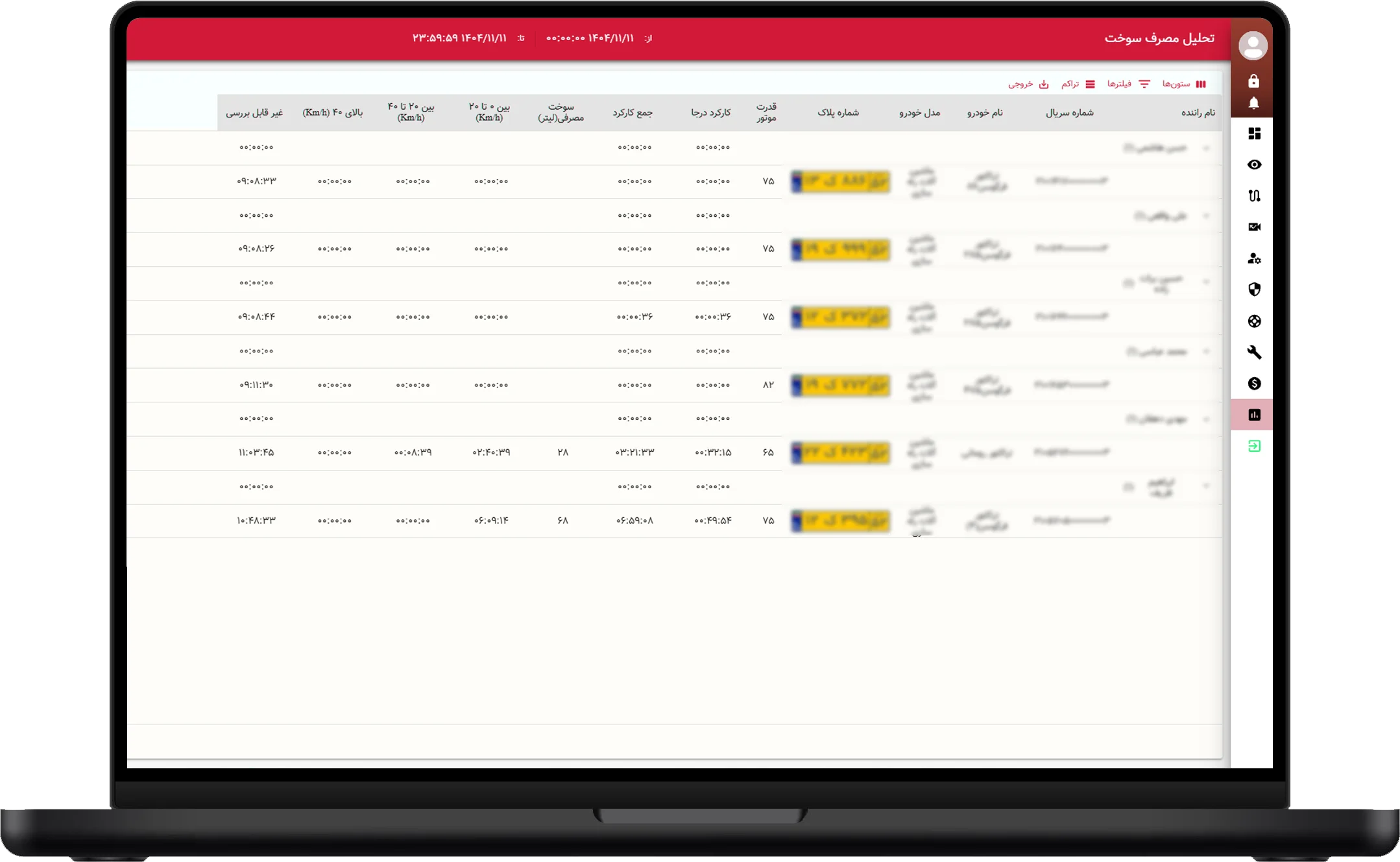Select fuel value ۶۸ in last row
Viewport: 1400px width, 862px height.
coord(562,521)
